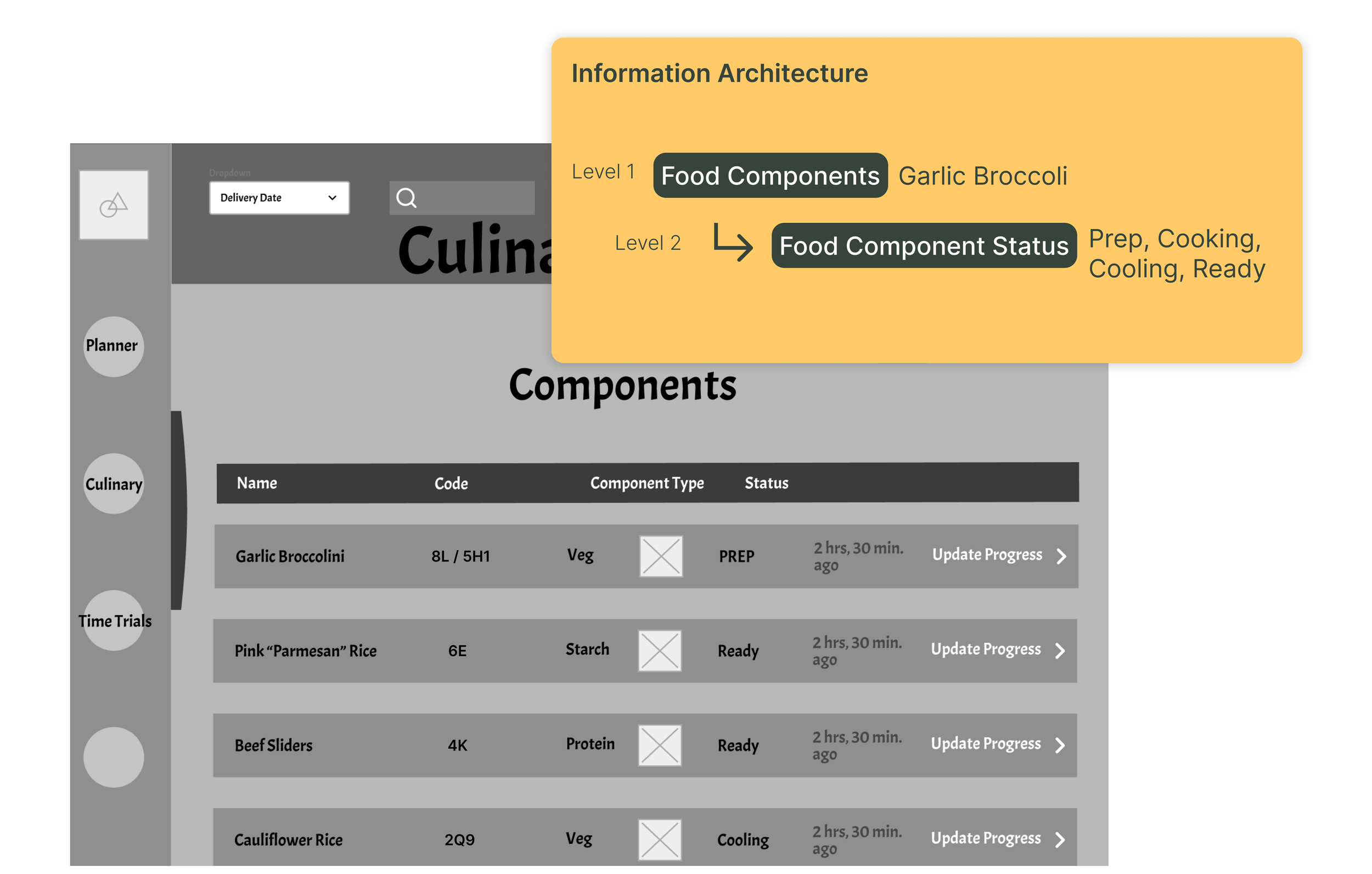Expand the Cauliflower Rice row chevron
1372x874 pixels.
(1060, 839)
